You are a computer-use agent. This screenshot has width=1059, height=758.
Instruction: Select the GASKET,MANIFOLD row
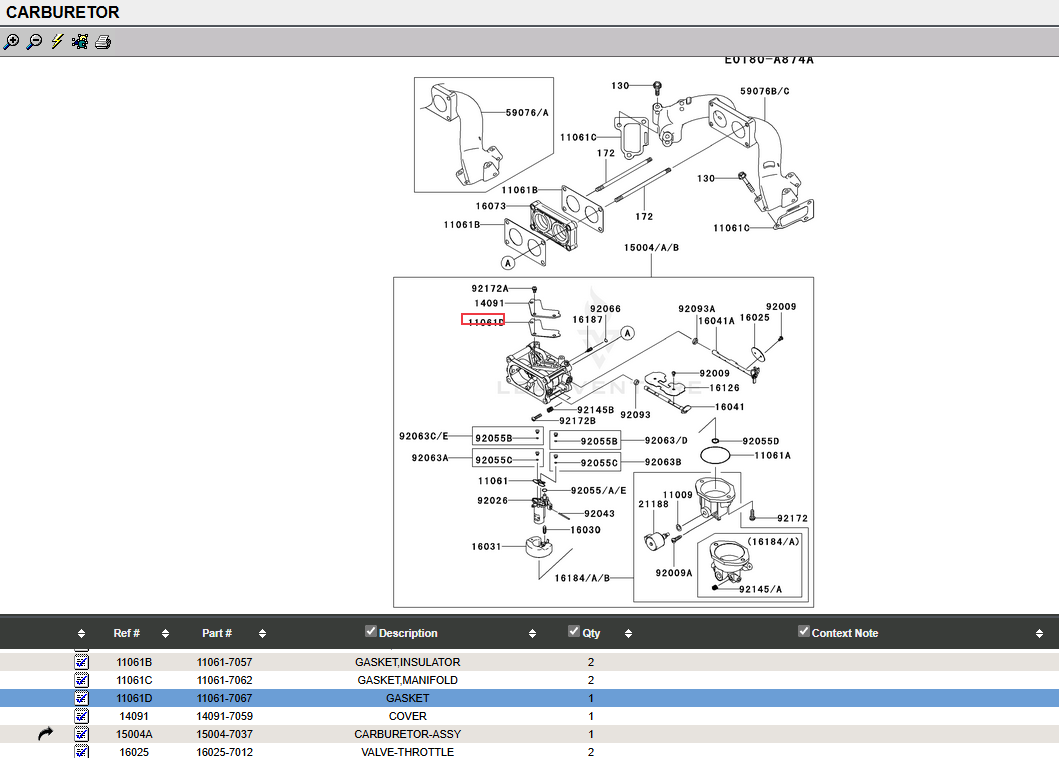407,680
